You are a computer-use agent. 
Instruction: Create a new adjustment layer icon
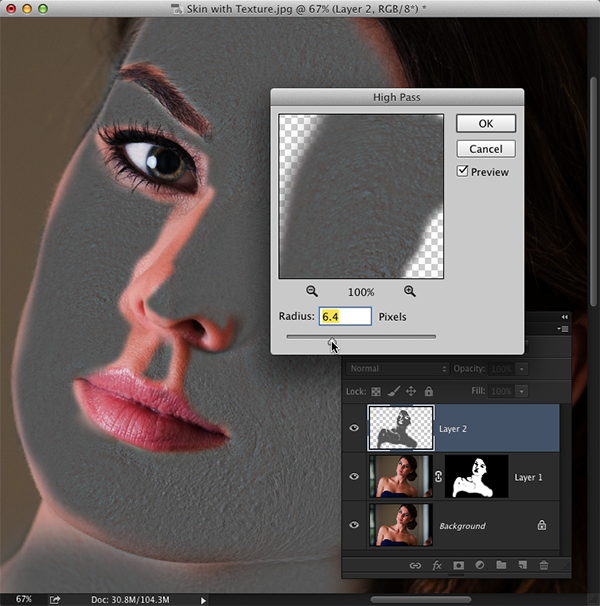[x=480, y=565]
